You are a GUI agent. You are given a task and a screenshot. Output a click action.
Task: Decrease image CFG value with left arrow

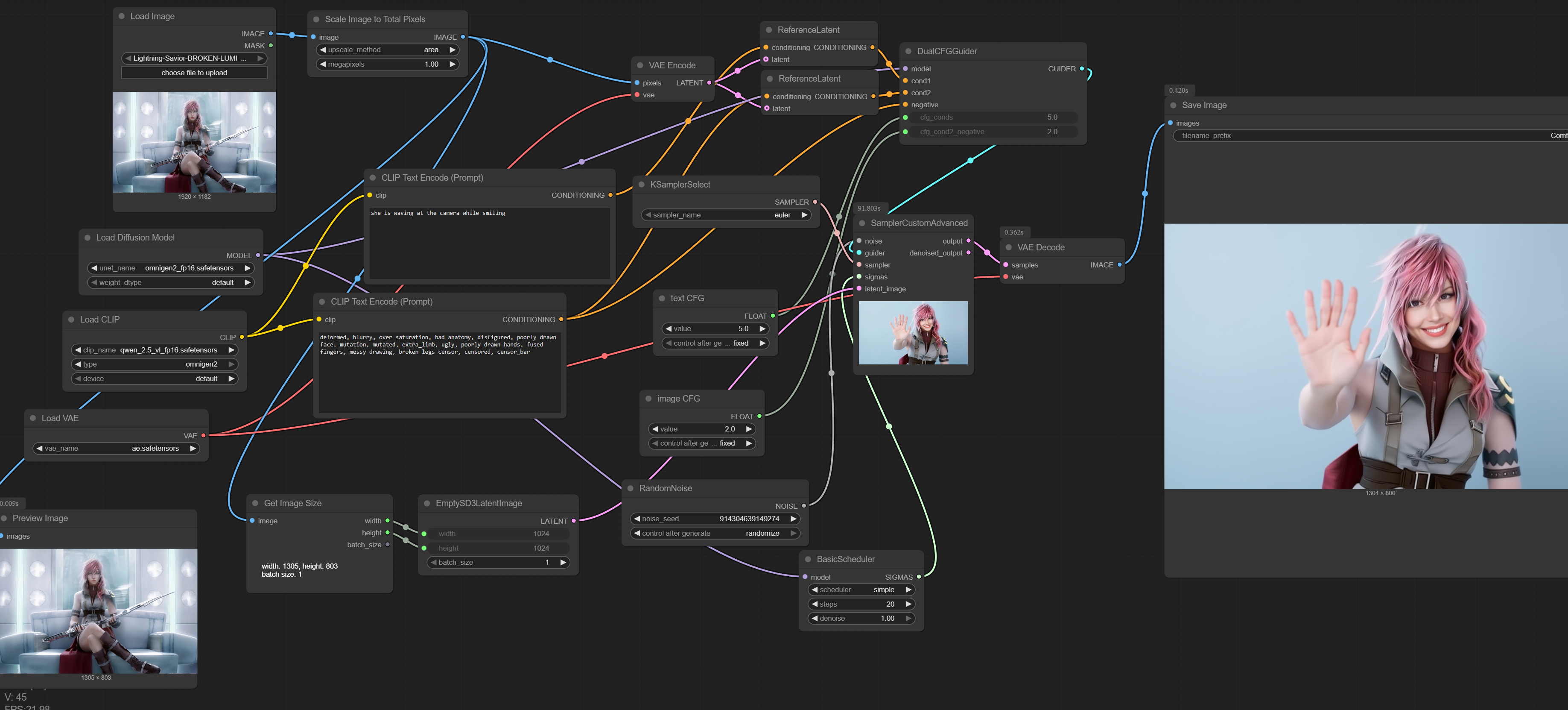click(x=655, y=429)
